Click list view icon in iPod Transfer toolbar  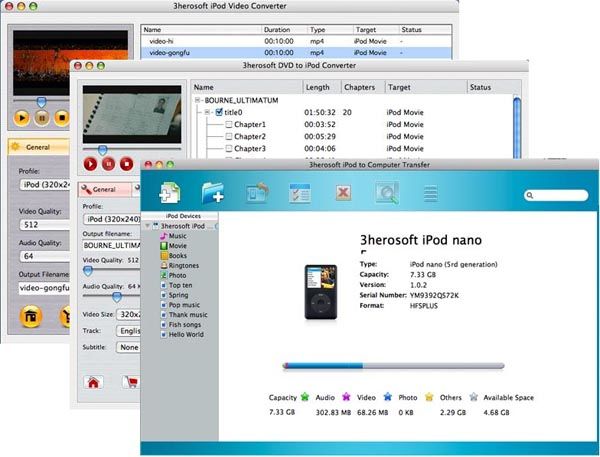(x=430, y=193)
